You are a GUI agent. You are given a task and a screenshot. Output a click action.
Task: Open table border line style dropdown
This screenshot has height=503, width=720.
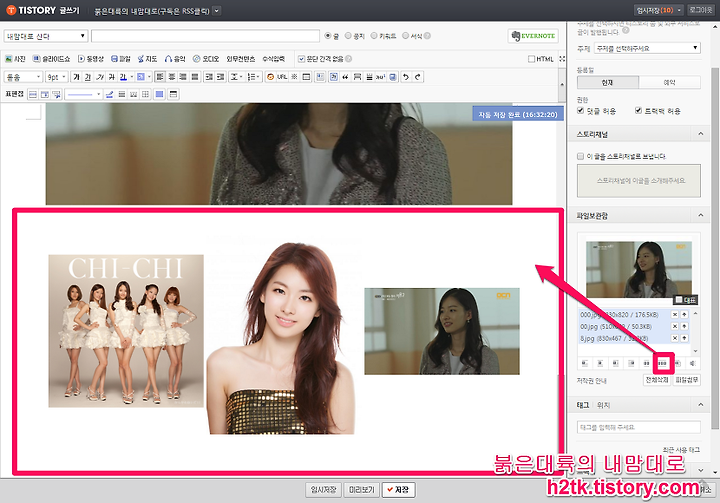(x=83, y=94)
